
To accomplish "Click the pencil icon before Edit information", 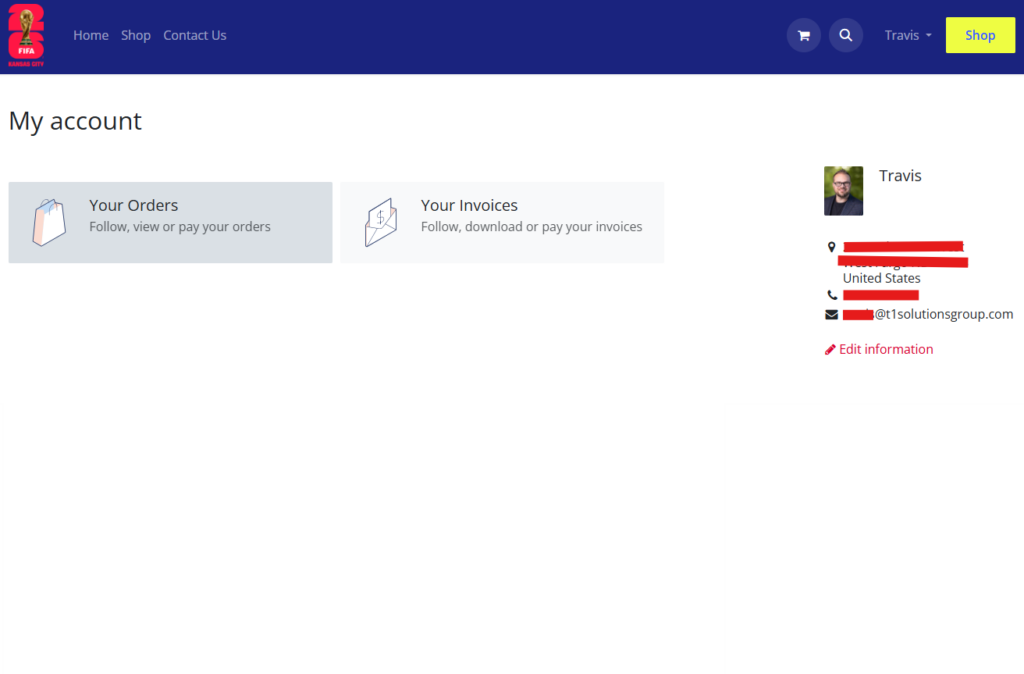I will point(829,349).
